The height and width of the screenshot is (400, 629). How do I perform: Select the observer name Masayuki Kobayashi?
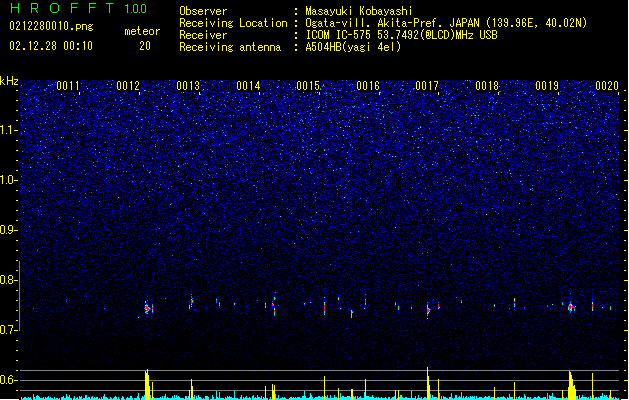359,11
